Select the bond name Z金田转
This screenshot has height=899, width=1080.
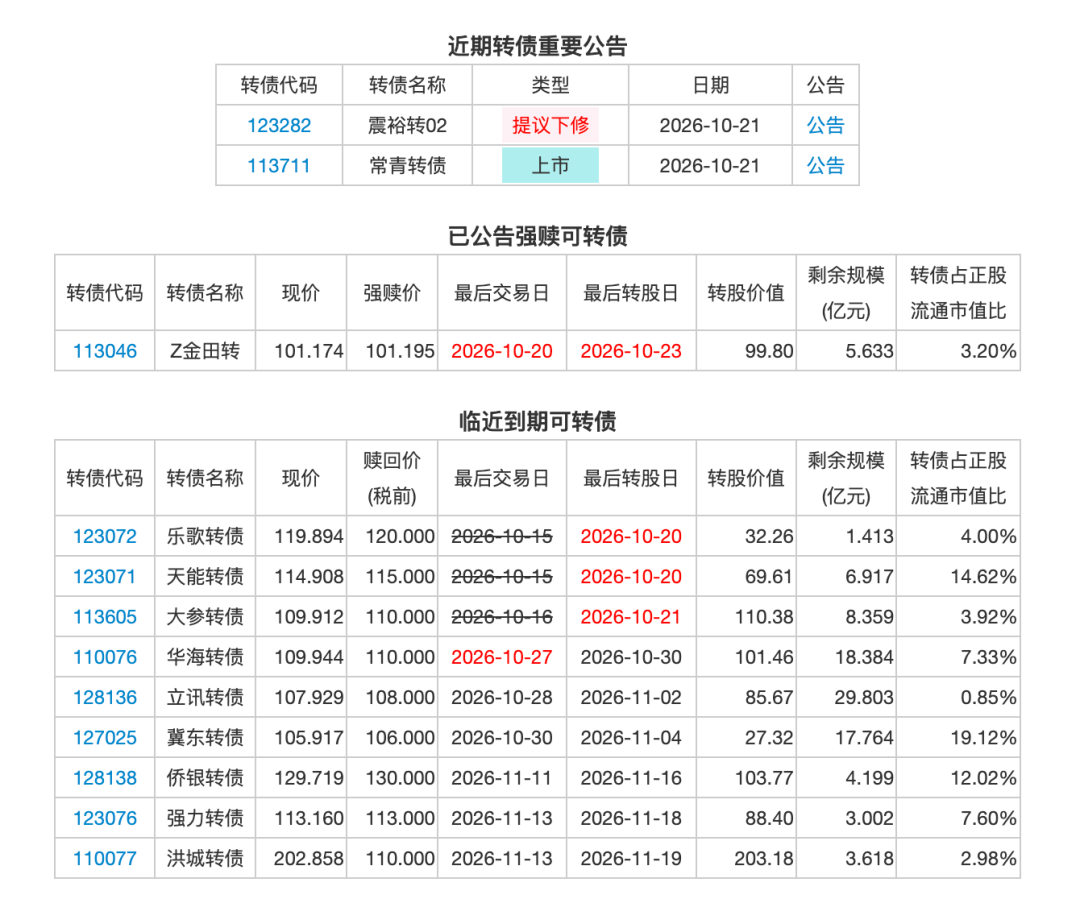[205, 351]
